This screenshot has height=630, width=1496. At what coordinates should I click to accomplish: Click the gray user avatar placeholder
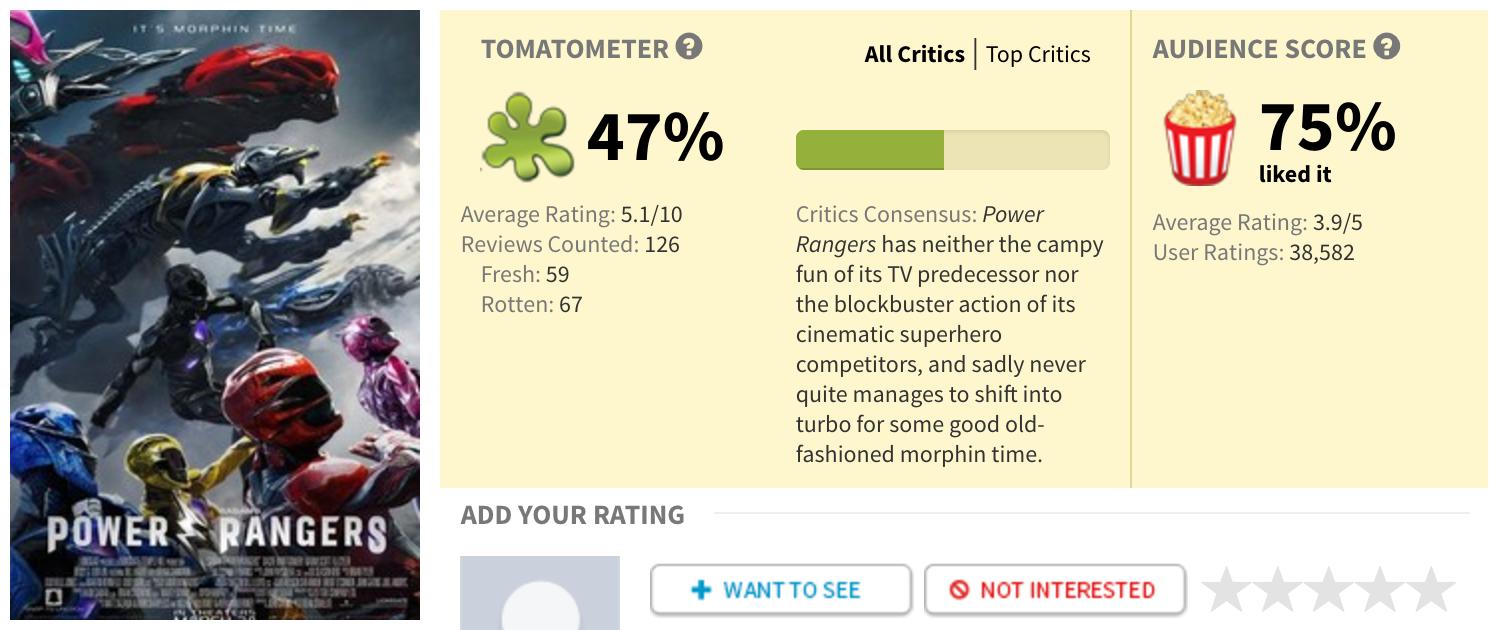[x=540, y=594]
